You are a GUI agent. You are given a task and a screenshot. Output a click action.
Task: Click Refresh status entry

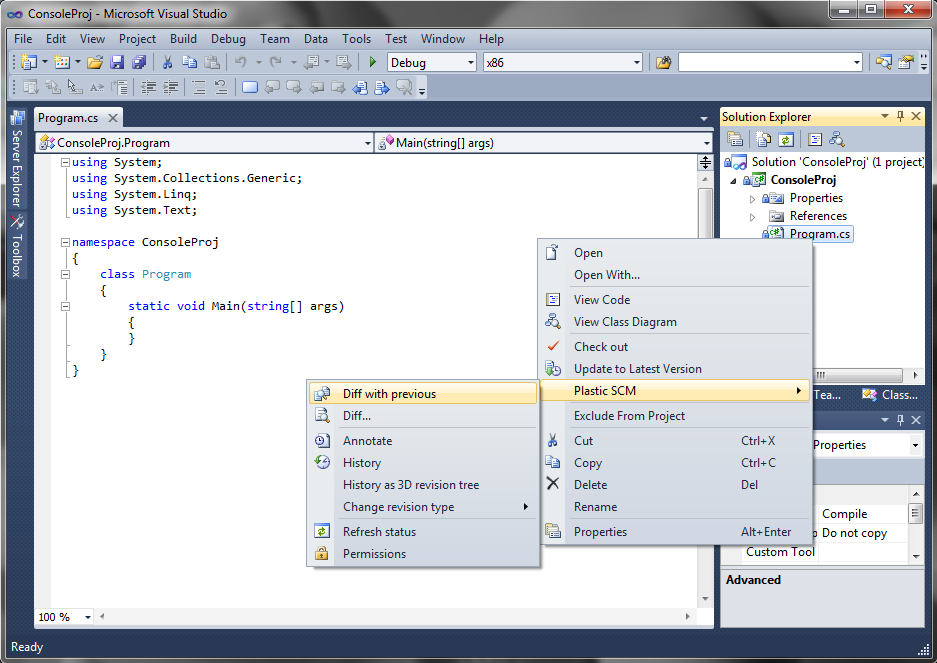pyautogui.click(x=423, y=531)
